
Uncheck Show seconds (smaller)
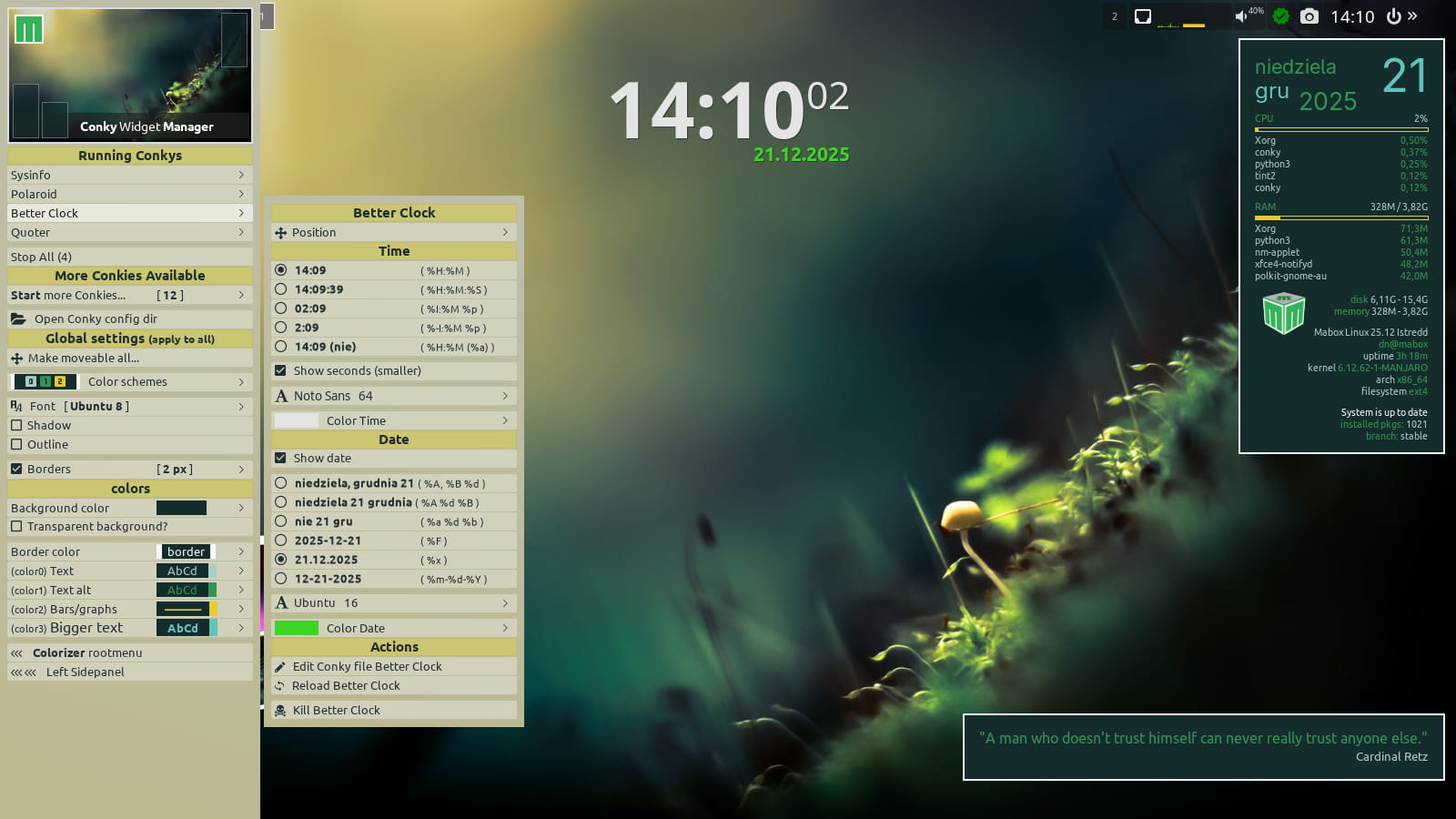click(x=280, y=371)
